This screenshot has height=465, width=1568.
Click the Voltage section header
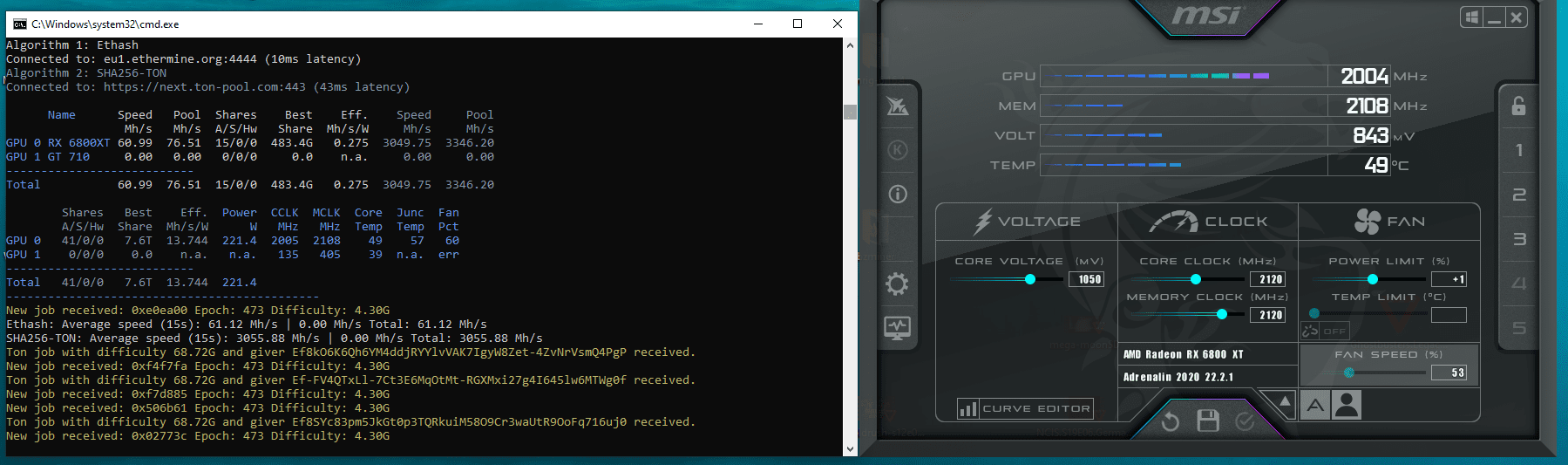click(x=1028, y=222)
